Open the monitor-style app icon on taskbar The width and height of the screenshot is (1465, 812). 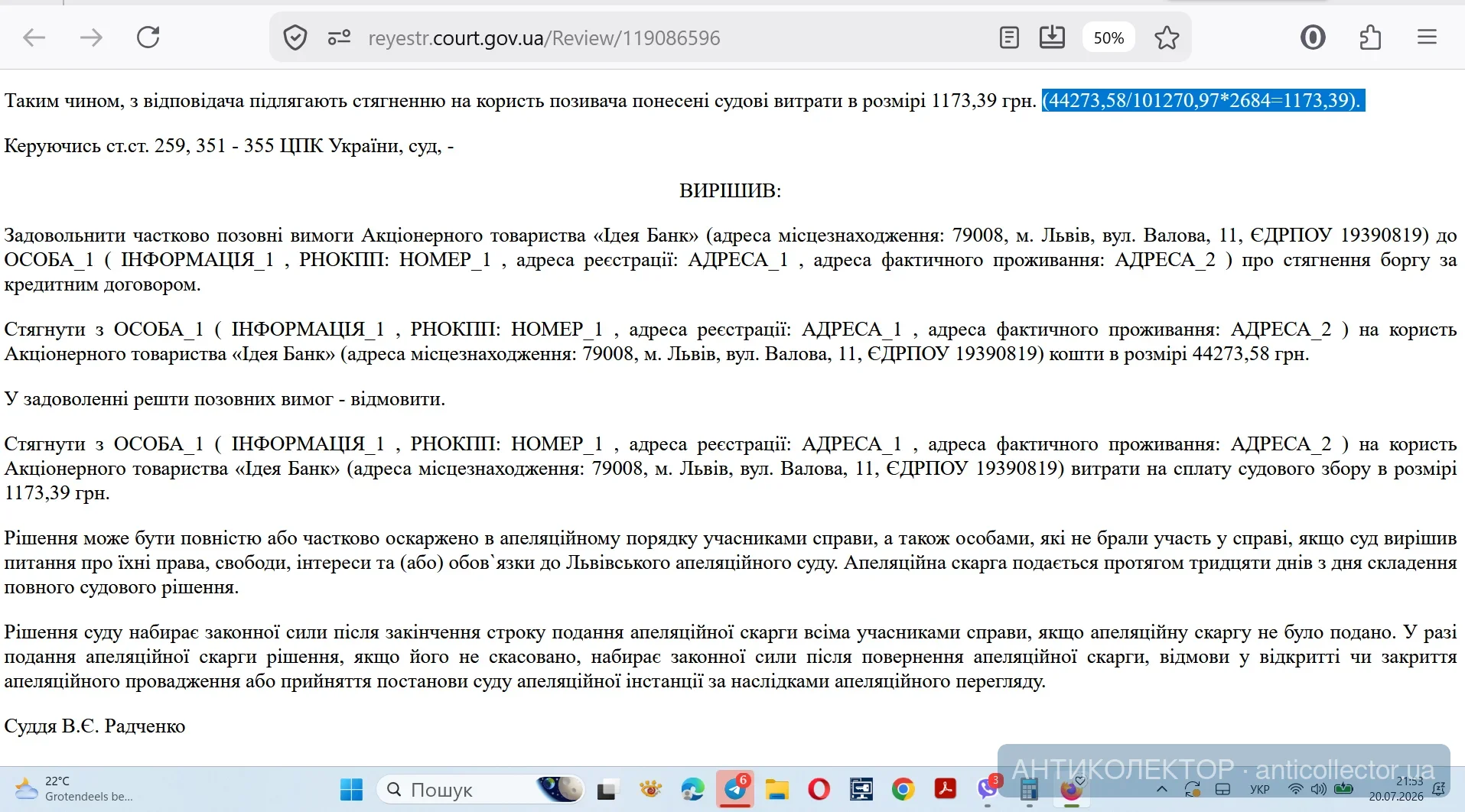point(861,789)
